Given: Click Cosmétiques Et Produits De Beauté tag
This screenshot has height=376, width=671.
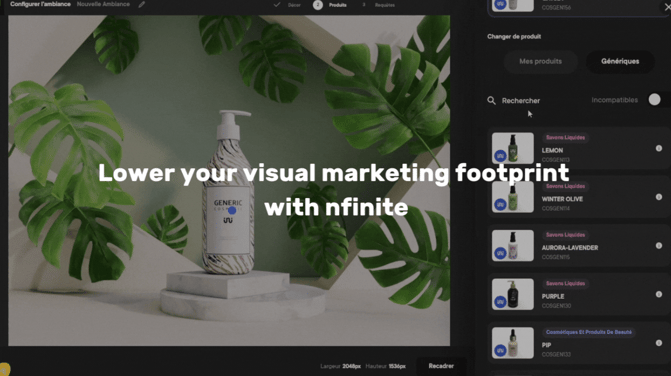Looking at the screenshot, I should click(589, 332).
